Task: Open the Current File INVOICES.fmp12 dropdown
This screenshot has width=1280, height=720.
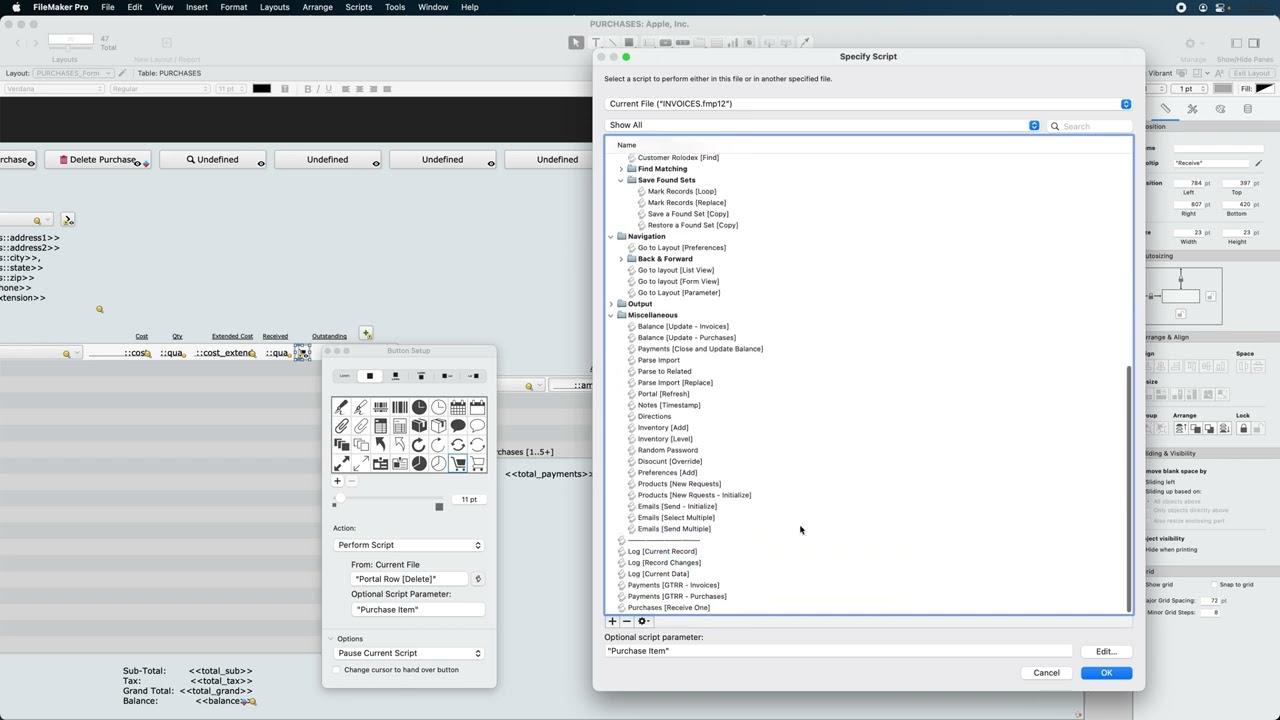Action: pyautogui.click(x=868, y=104)
